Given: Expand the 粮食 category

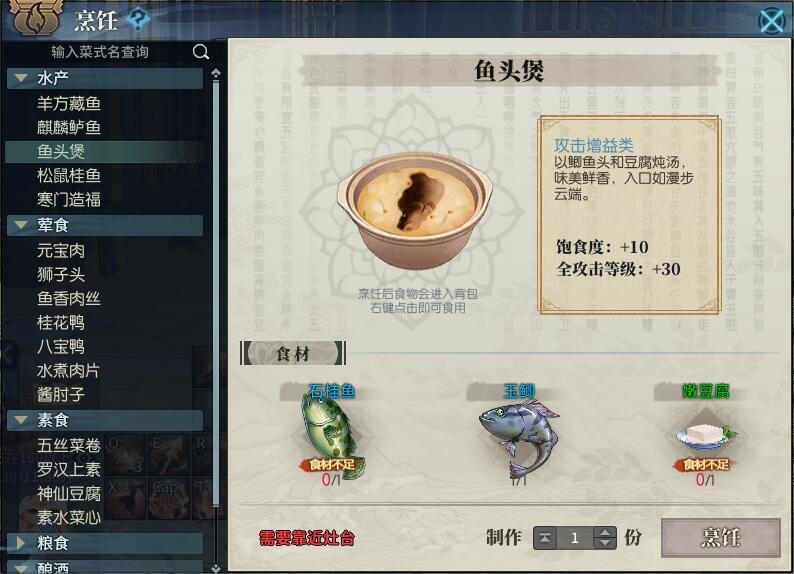Looking at the screenshot, I should point(21,543).
